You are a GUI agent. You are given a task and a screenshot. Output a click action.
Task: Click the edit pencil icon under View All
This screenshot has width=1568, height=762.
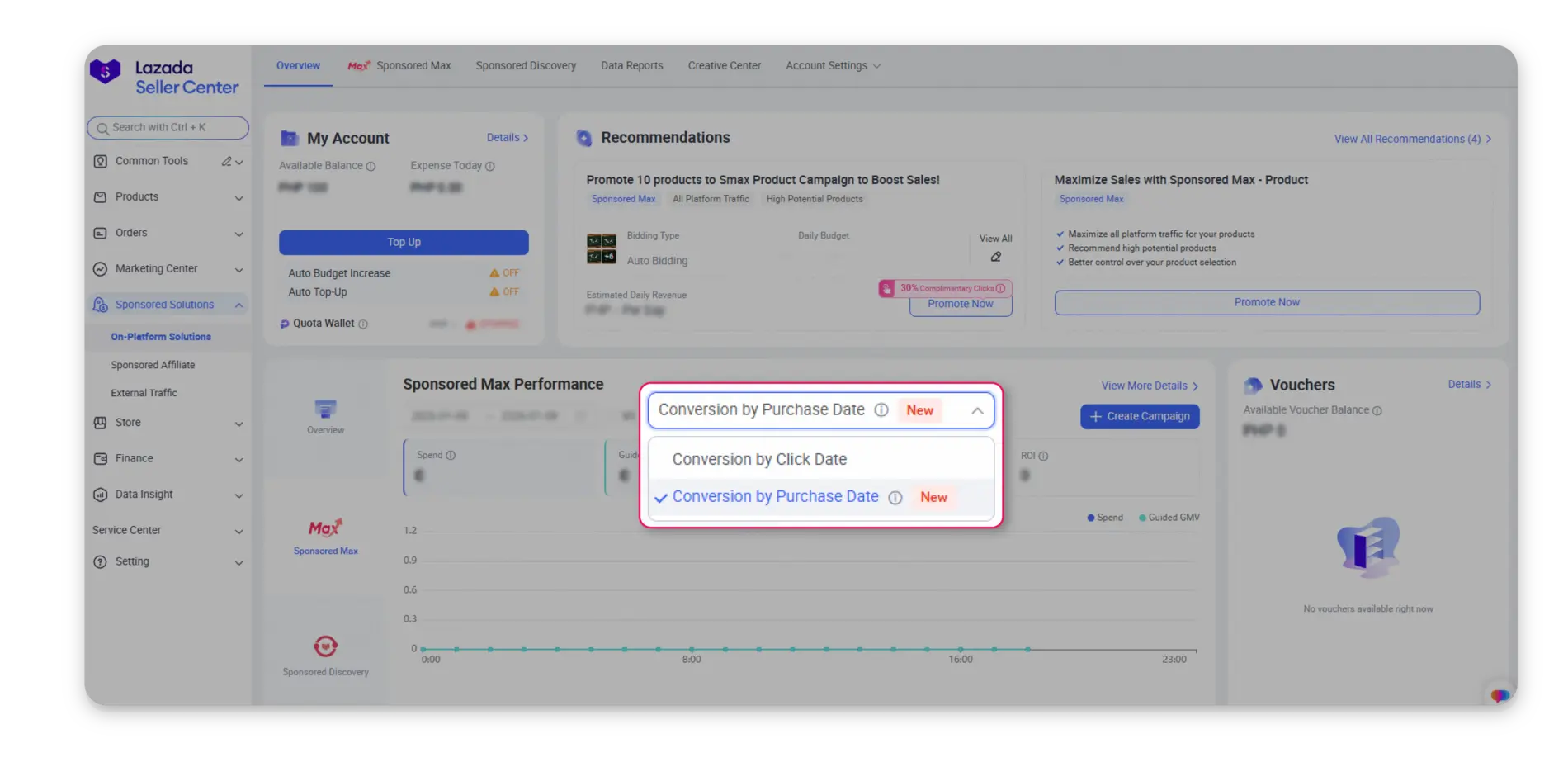click(995, 257)
